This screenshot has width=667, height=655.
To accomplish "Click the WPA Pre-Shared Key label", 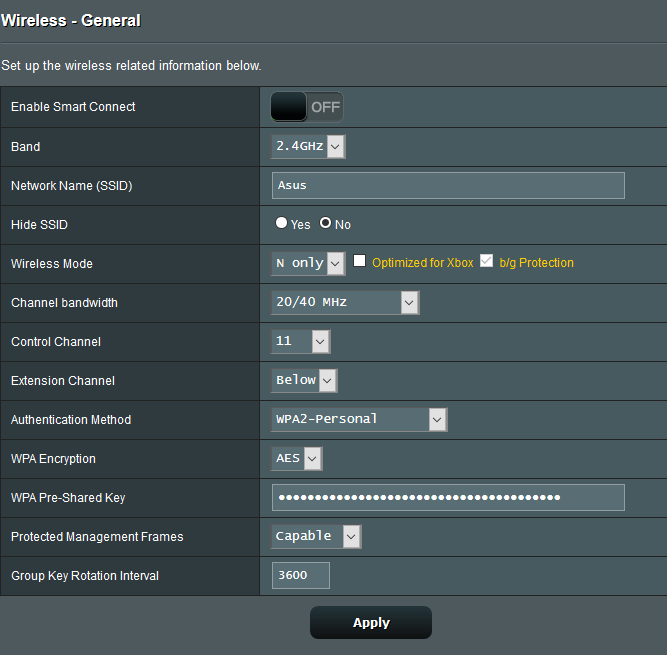I will click(x=68, y=498).
